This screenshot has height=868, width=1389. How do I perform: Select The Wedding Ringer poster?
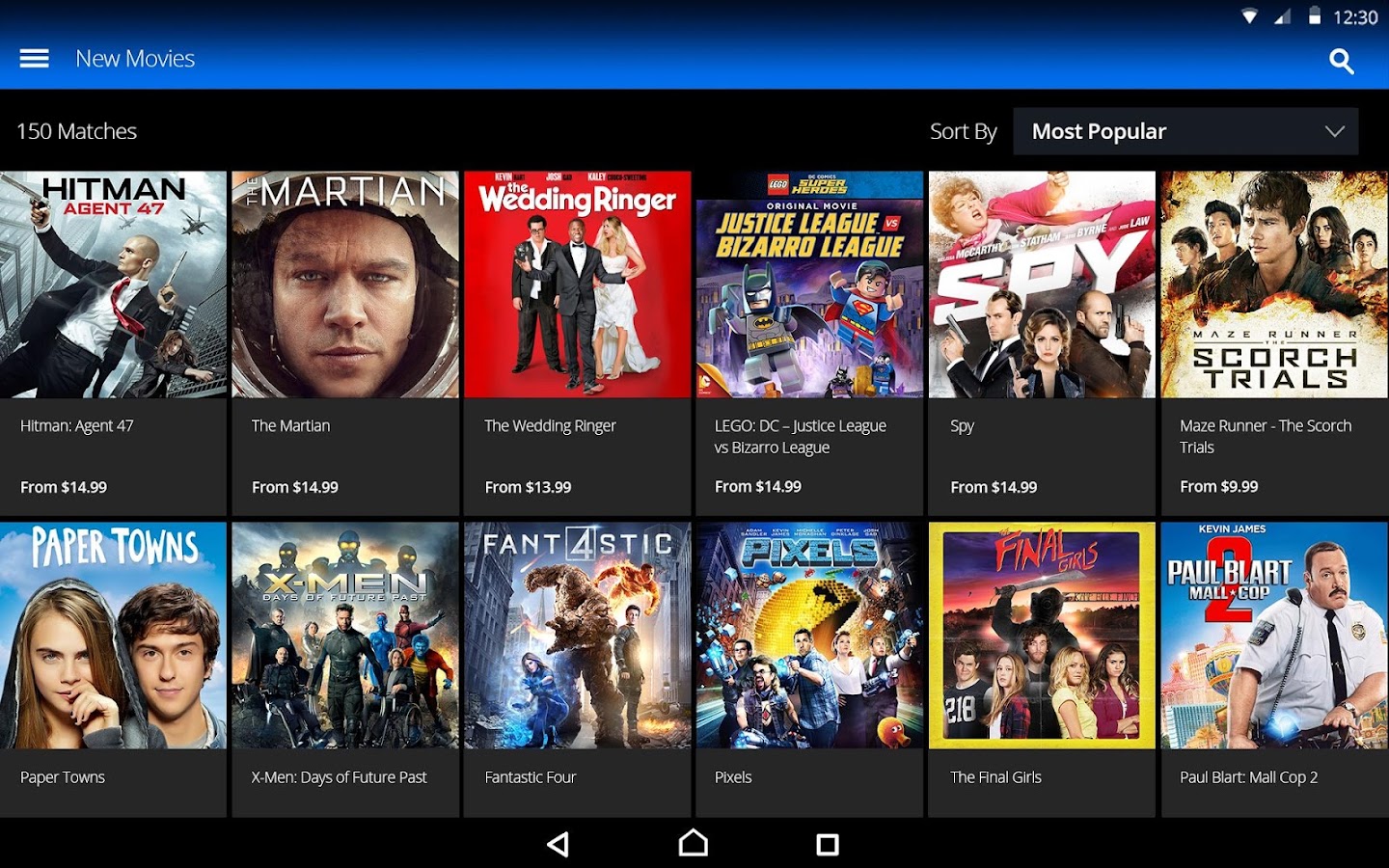[578, 285]
